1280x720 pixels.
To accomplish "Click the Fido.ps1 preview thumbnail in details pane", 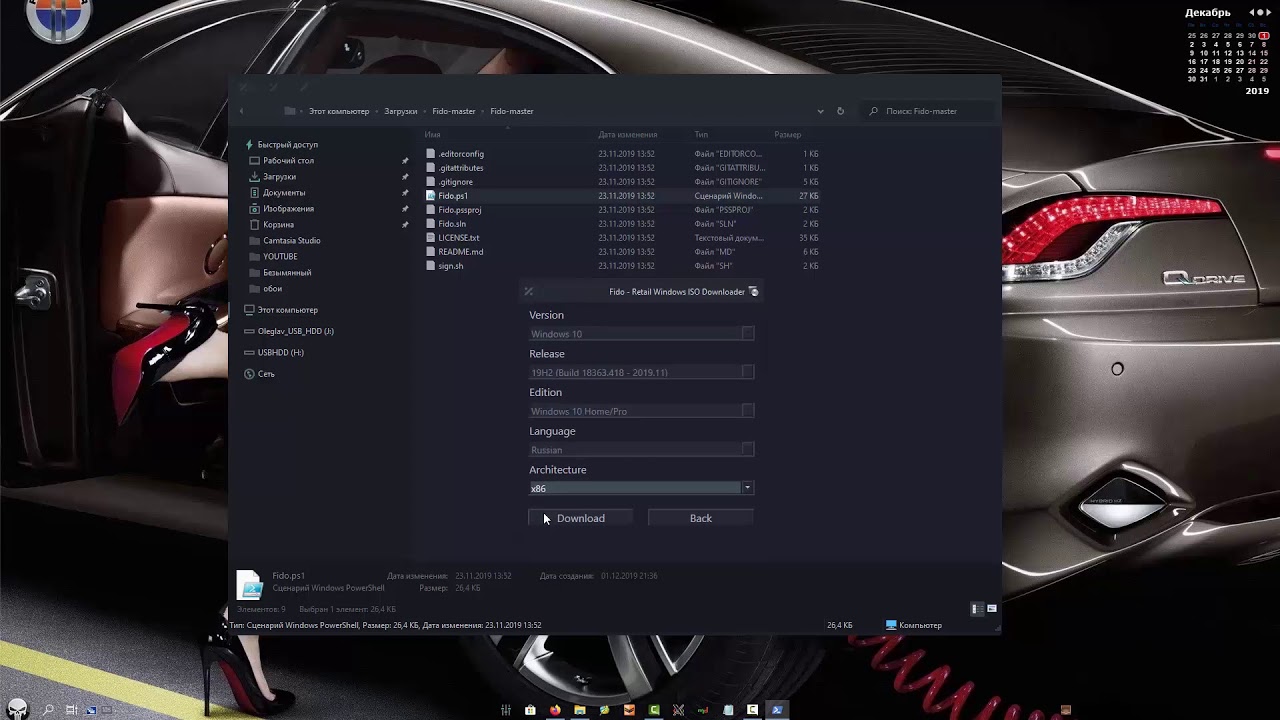I will coord(249,585).
